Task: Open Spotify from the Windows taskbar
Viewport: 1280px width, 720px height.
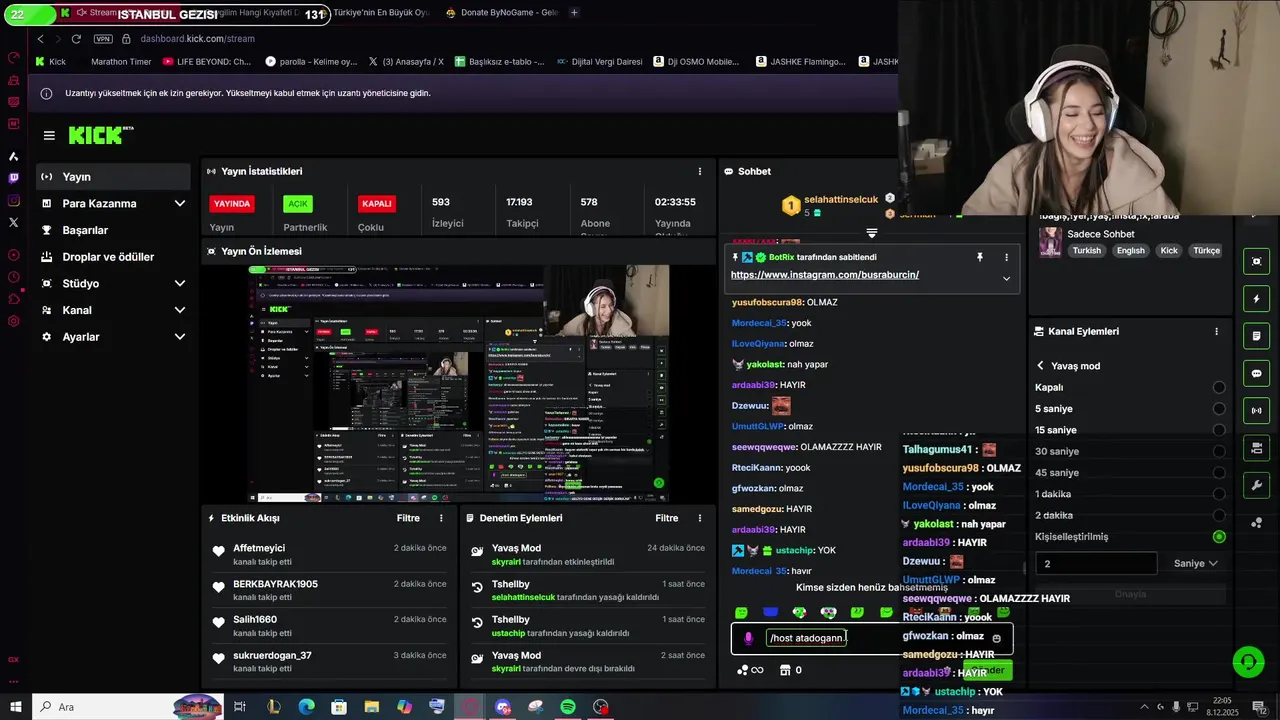Action: 568,707
